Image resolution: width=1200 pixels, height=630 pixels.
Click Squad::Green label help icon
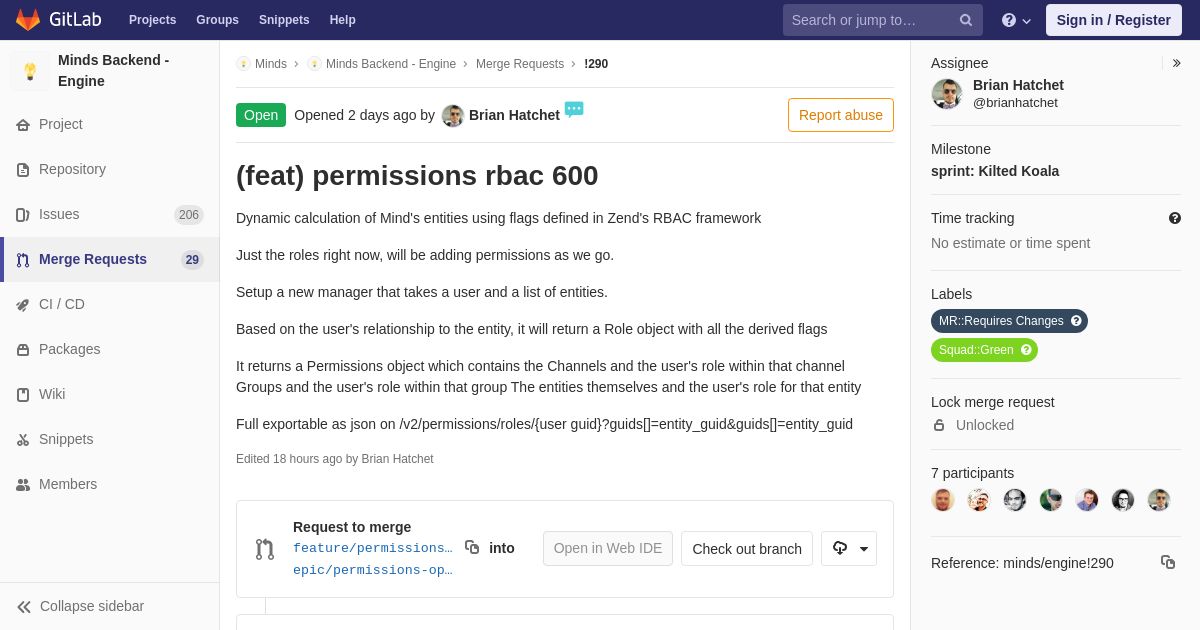pos(1026,350)
